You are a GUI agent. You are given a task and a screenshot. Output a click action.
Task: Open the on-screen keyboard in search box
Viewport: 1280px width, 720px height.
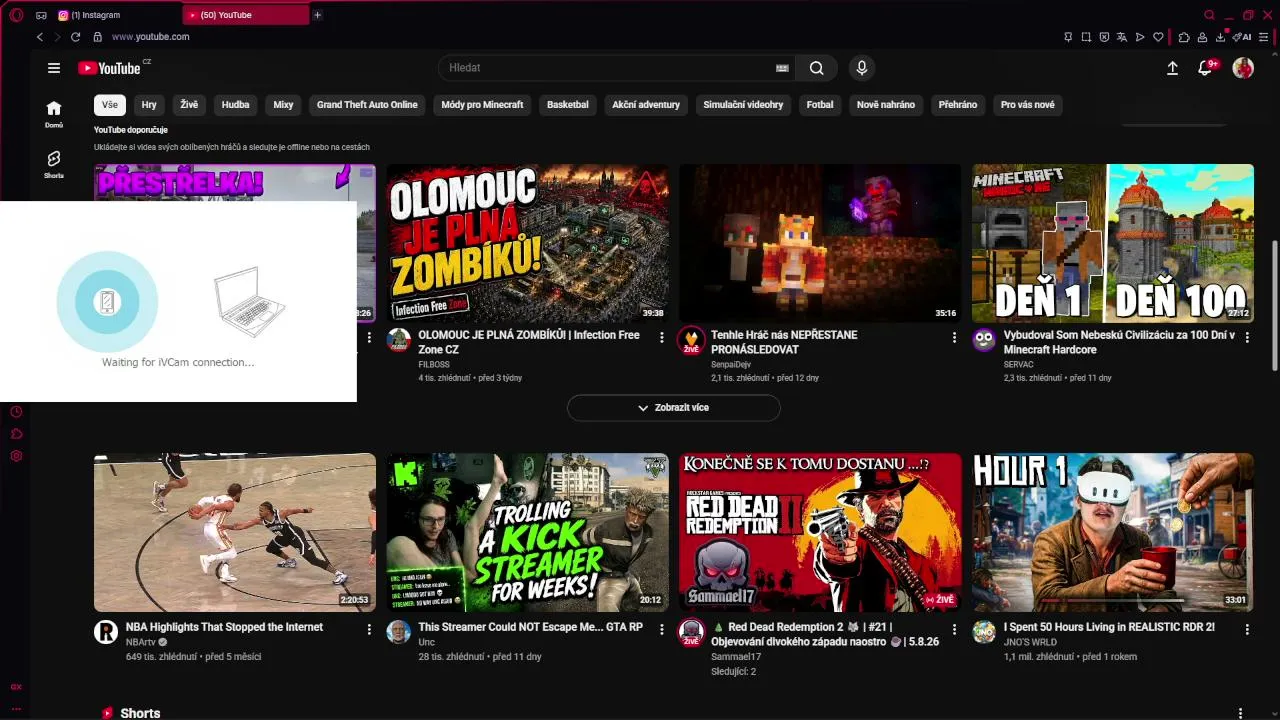782,68
